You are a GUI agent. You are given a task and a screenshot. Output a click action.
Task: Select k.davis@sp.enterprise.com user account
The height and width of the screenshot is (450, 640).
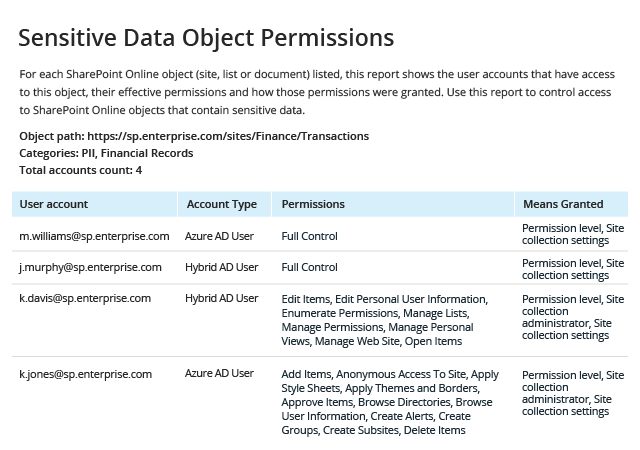85,299
